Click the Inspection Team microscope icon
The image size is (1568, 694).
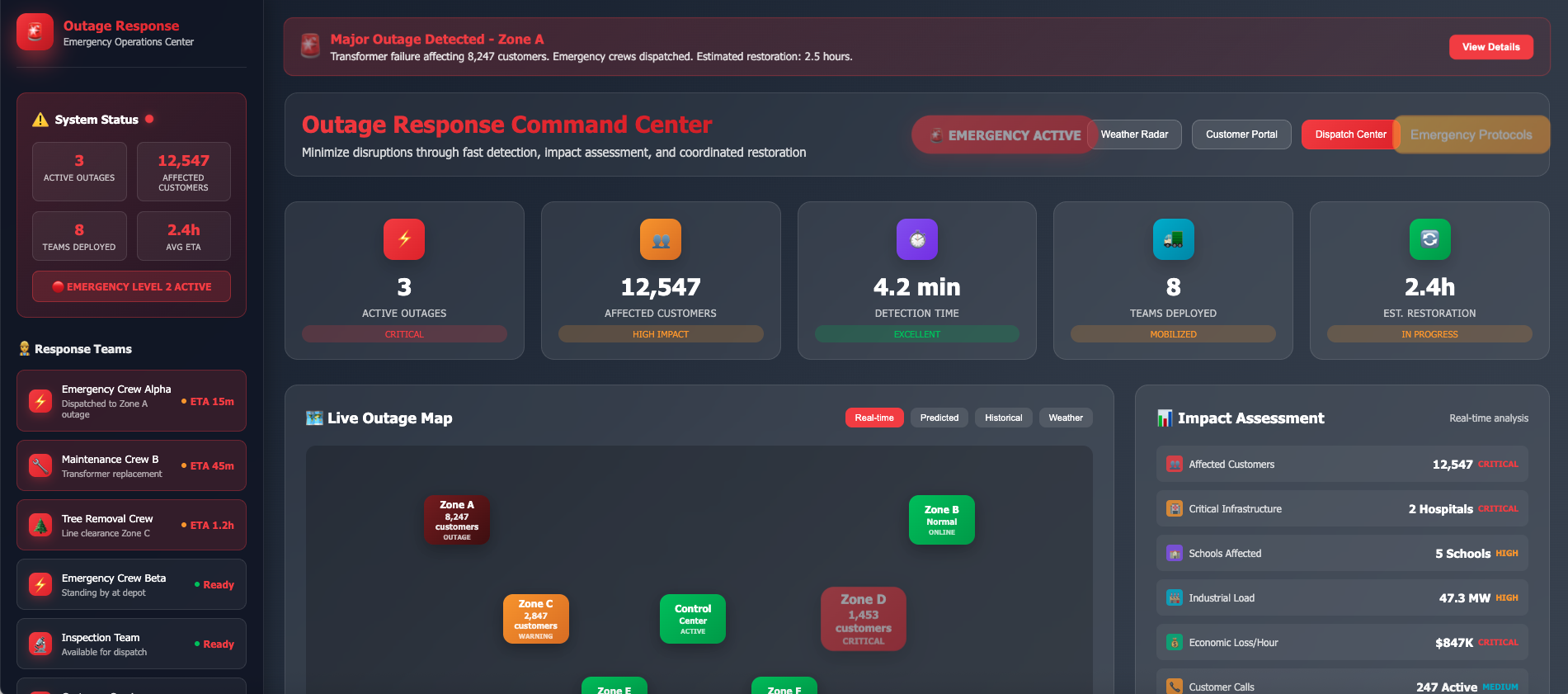40,644
